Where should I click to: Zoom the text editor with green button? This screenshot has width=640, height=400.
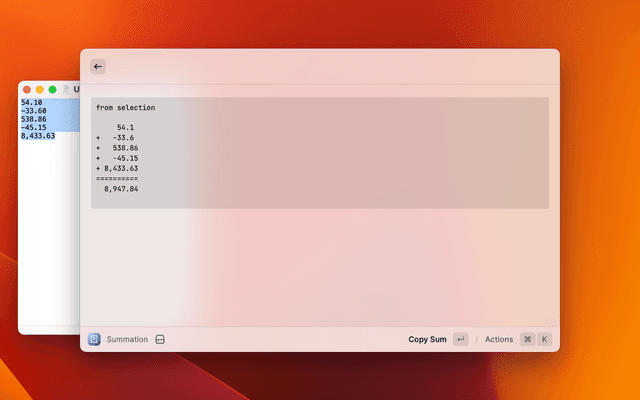(x=52, y=90)
